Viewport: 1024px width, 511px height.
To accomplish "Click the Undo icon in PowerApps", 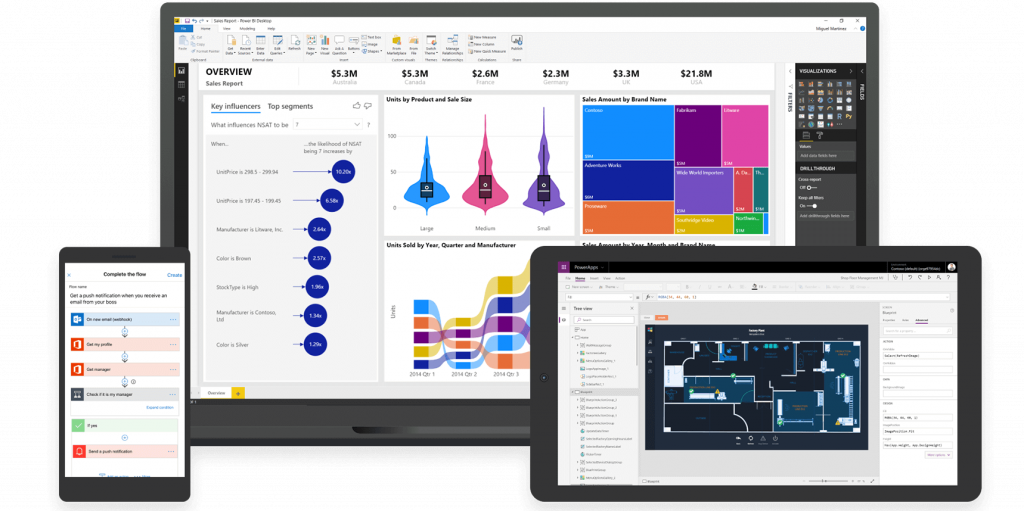I will click(x=909, y=278).
